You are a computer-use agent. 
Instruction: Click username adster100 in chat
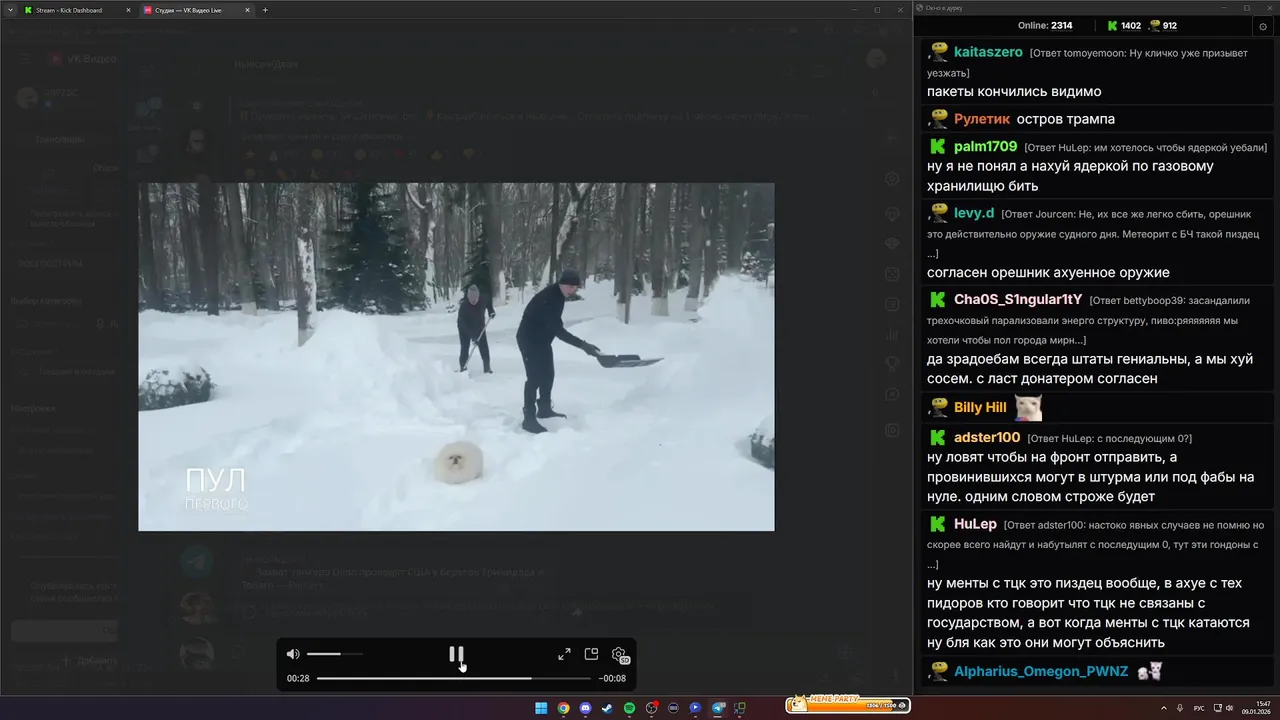[987, 437]
